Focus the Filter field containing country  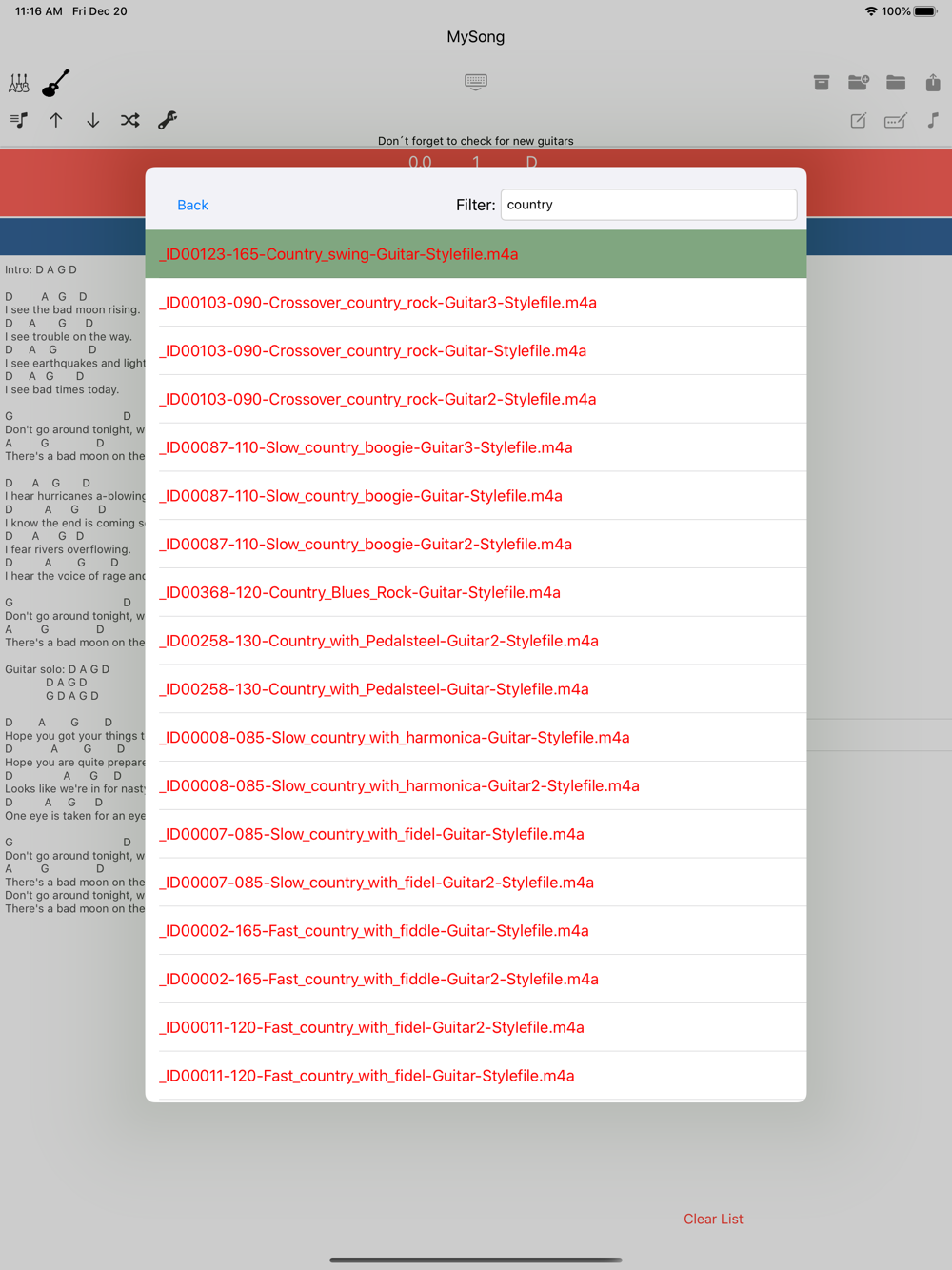pyautogui.click(x=648, y=205)
